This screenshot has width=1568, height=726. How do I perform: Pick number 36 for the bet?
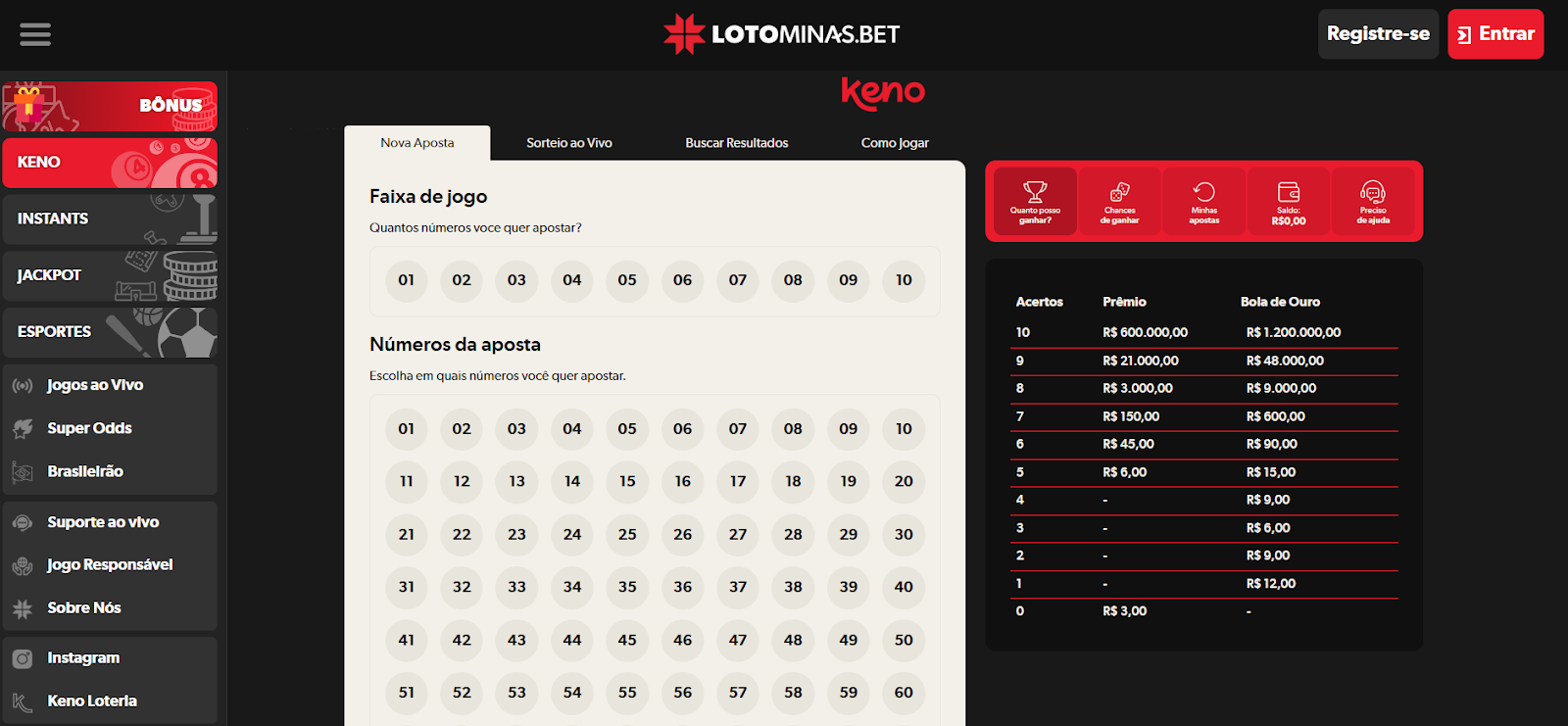pyautogui.click(x=683, y=587)
